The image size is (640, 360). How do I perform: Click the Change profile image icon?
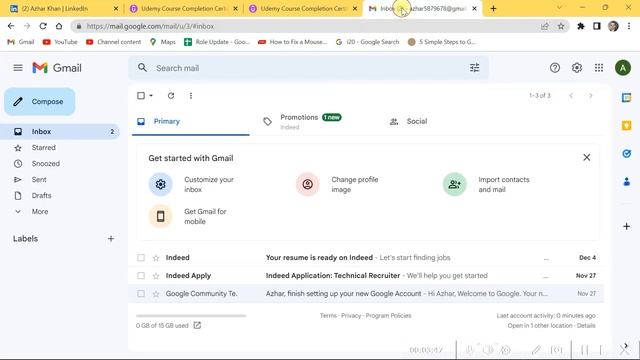(308, 184)
